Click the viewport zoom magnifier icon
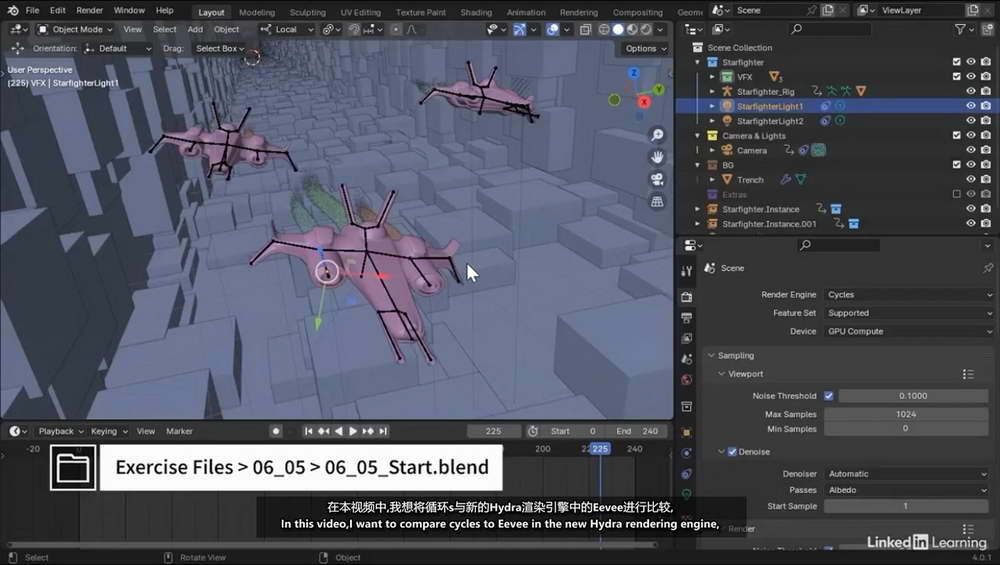The width and height of the screenshot is (1000, 565). [657, 135]
